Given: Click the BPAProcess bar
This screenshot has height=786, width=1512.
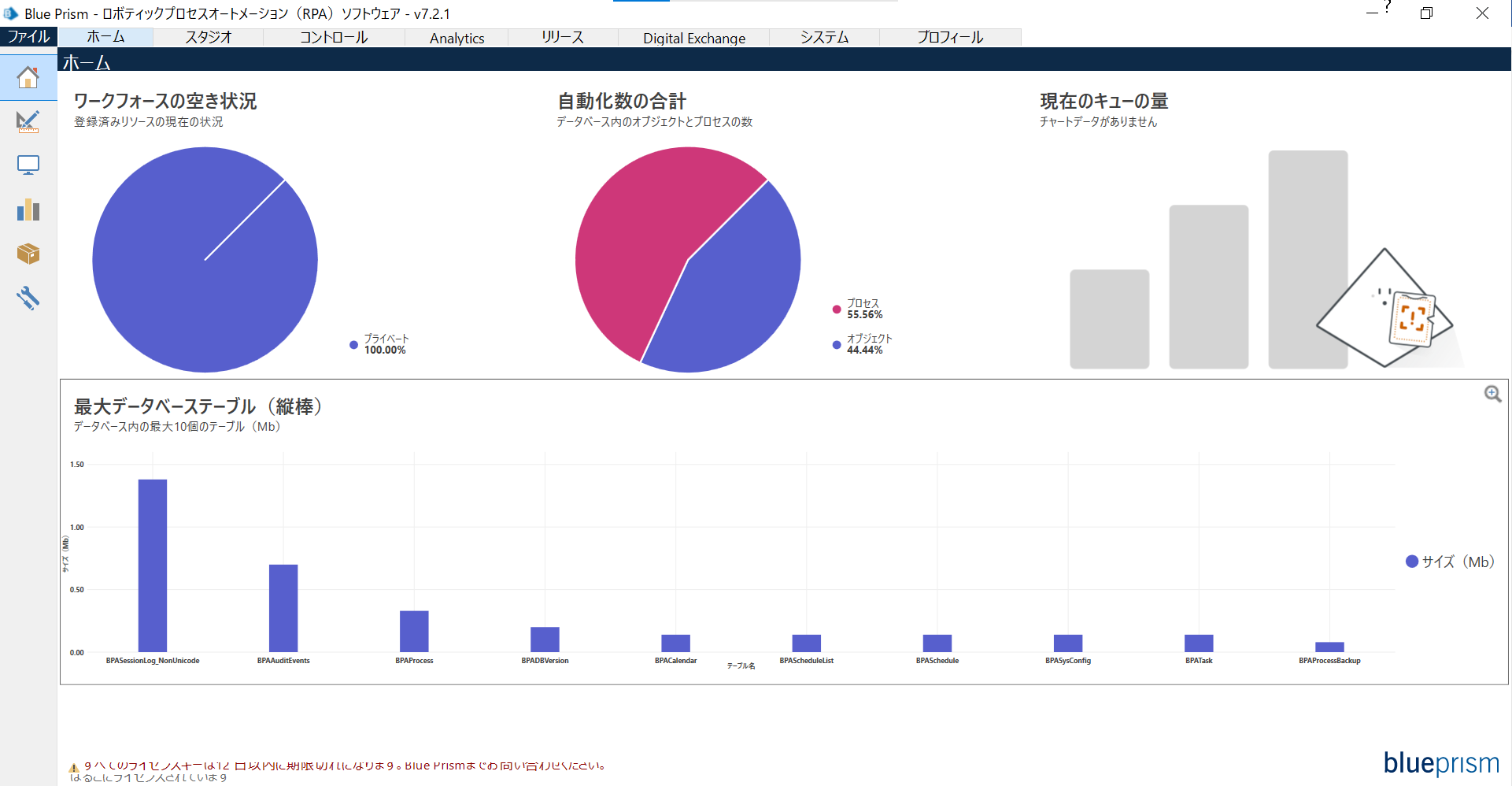Looking at the screenshot, I should tap(414, 632).
